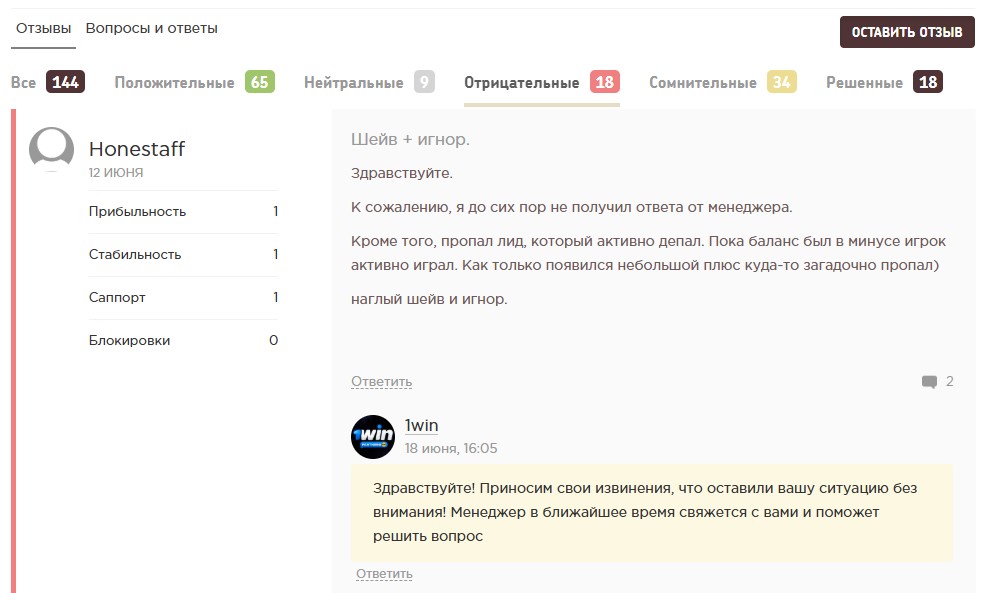This screenshot has width=989, height=593.
Task: Filter by Положительные reviews
Action: [194, 82]
